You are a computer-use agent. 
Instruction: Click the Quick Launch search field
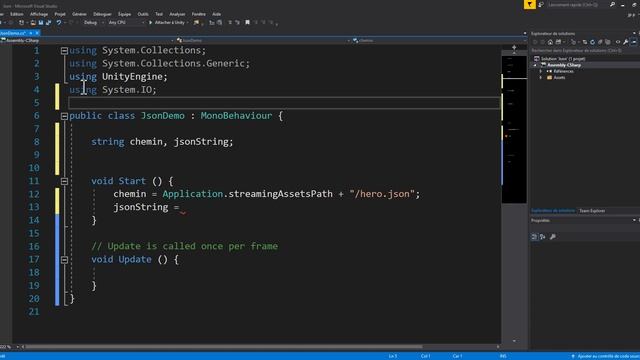point(578,4)
